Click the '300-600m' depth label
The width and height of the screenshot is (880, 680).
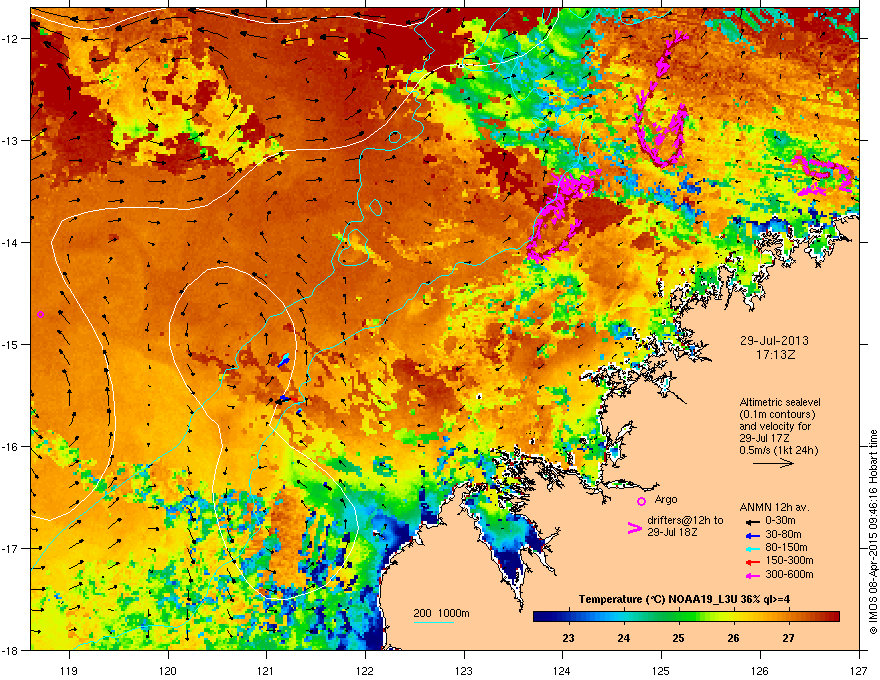point(789,574)
